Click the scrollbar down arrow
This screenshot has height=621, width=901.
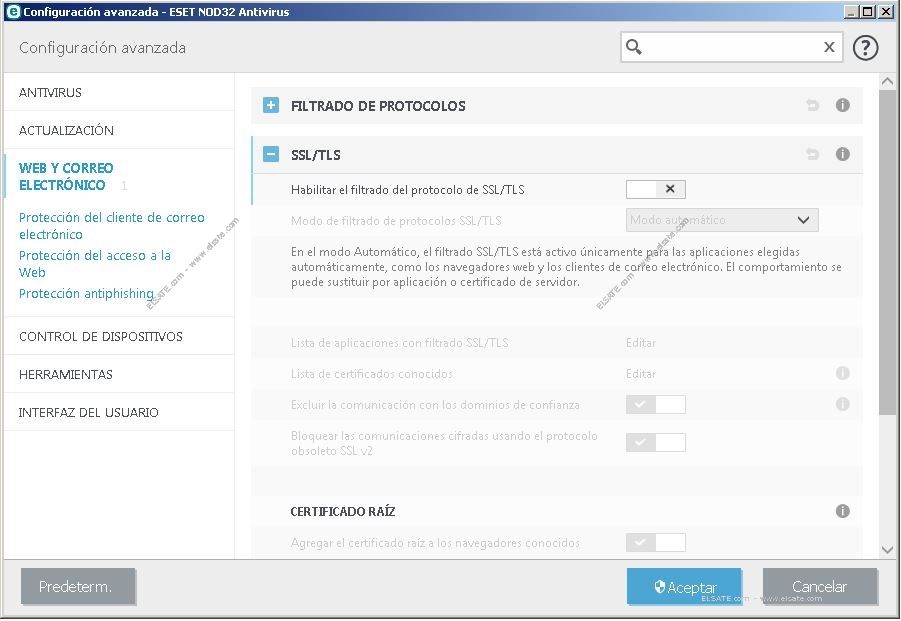(887, 550)
